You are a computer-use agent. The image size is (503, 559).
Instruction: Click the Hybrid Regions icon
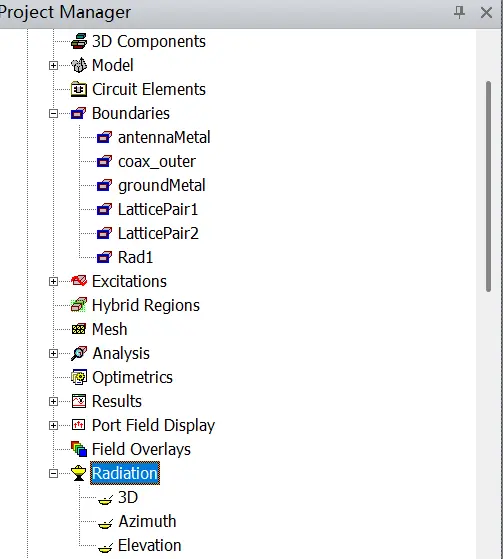pos(79,305)
